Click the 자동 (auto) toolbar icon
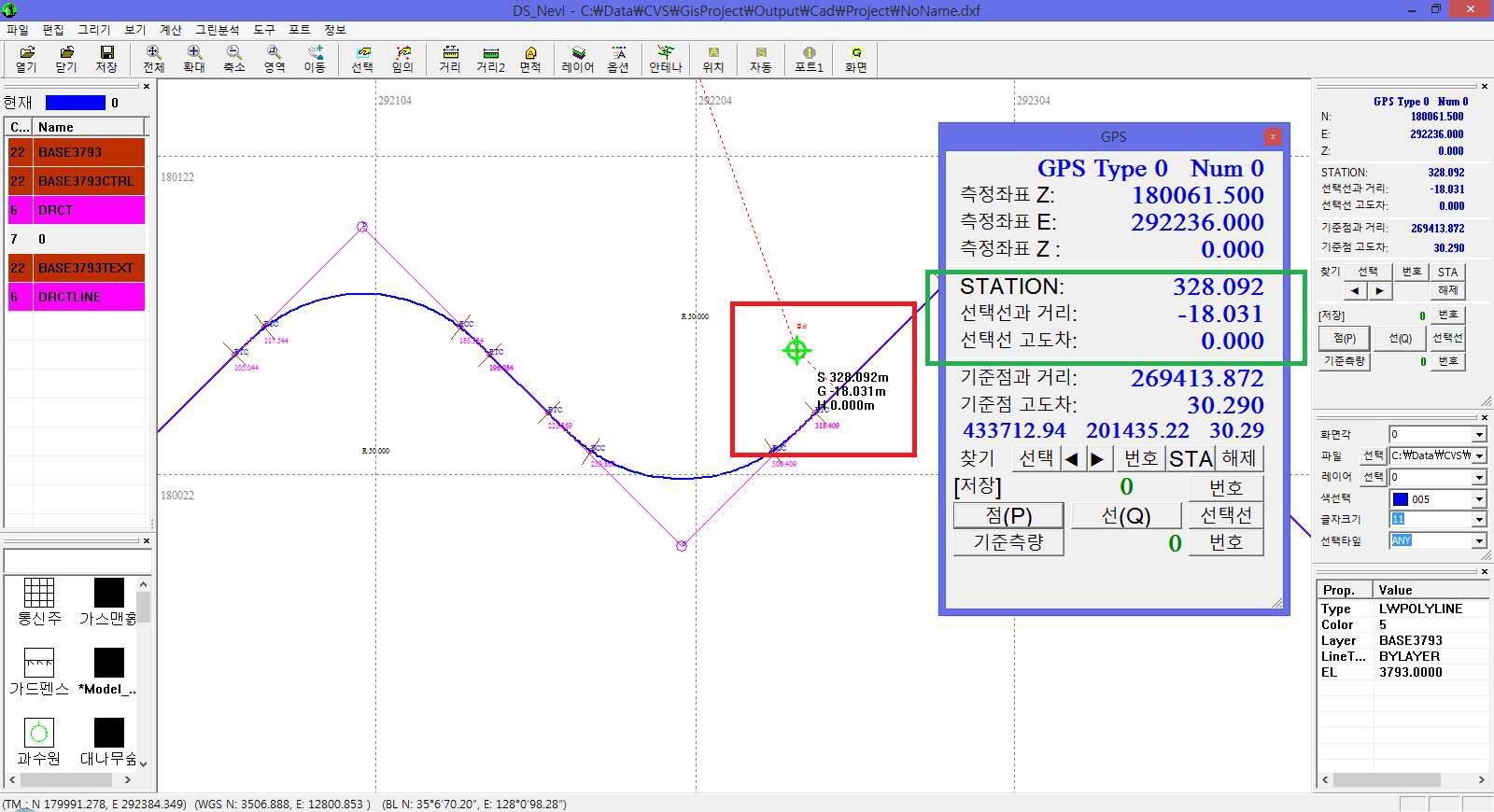Screen dimensions: 1494x812 [761, 59]
